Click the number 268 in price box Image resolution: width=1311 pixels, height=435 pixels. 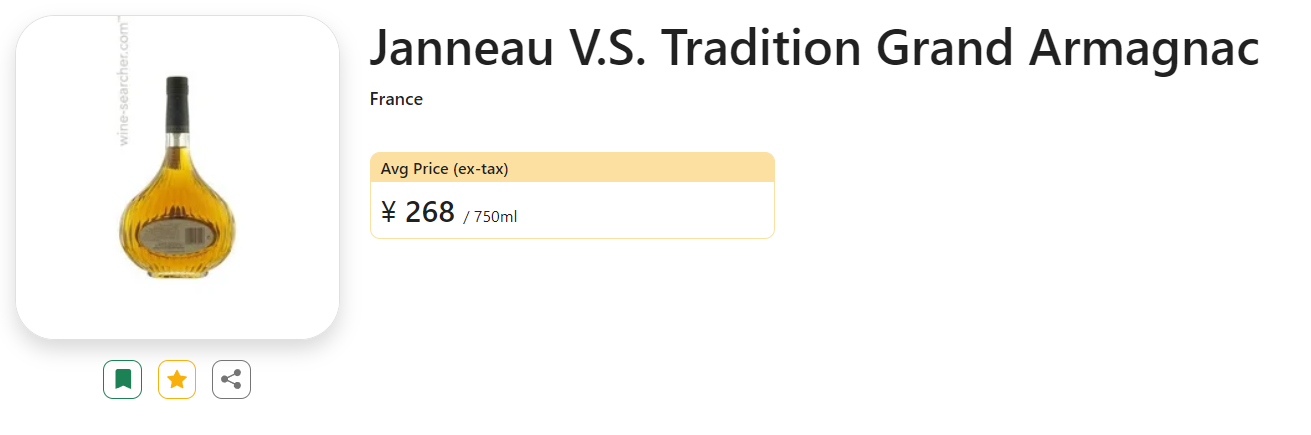pos(430,212)
